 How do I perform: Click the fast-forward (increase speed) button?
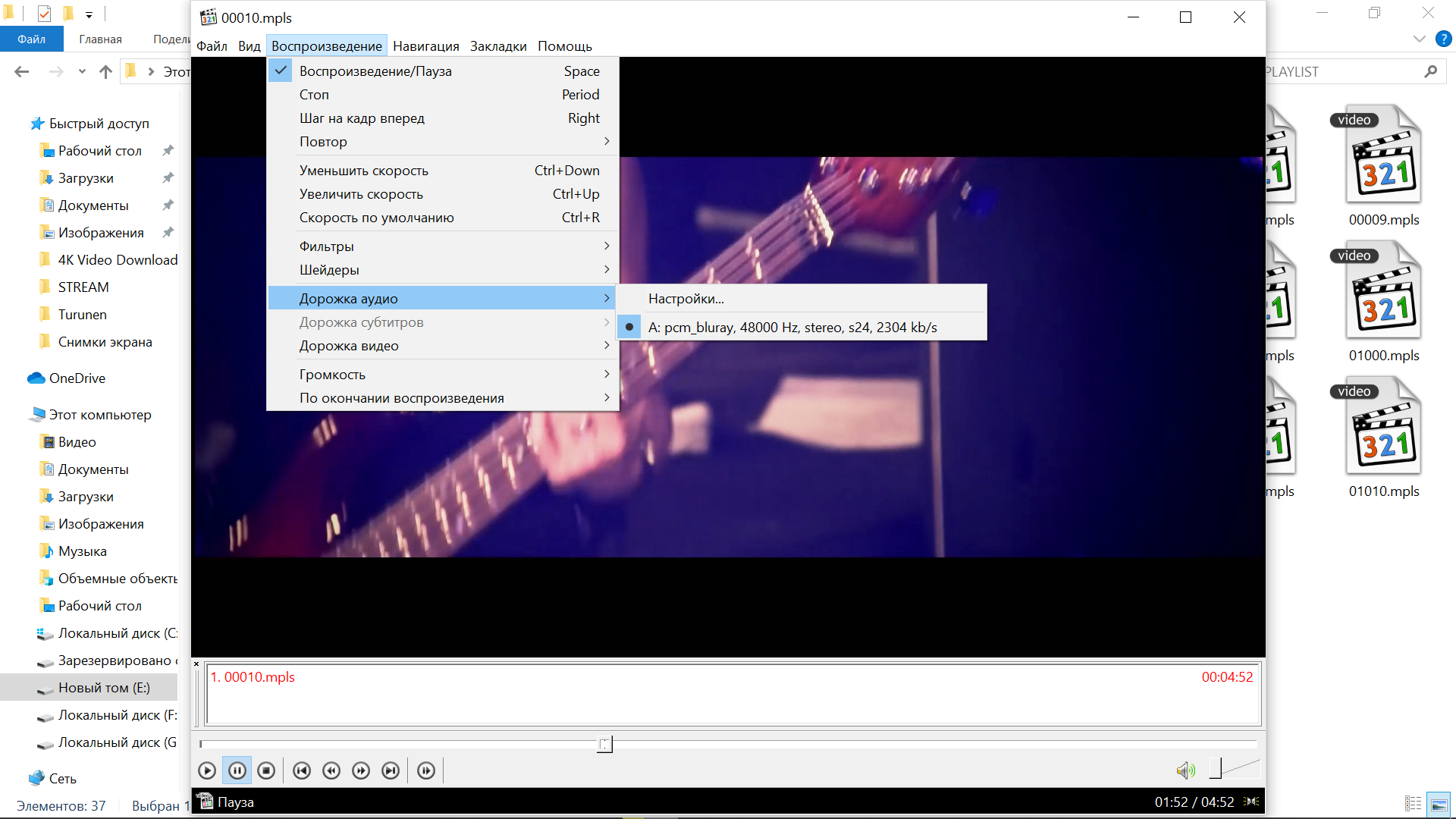[361, 770]
